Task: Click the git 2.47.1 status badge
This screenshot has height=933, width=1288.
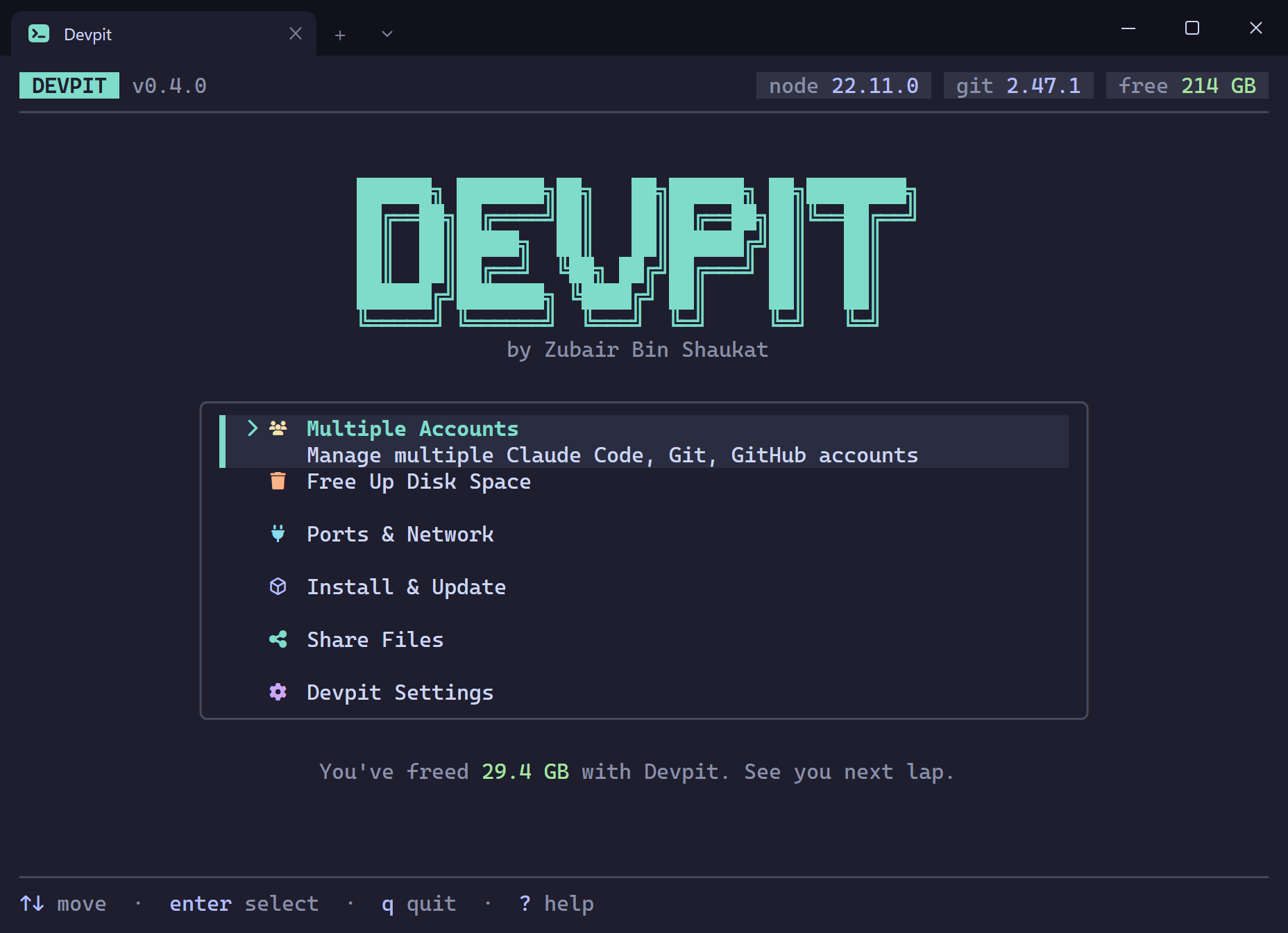Action: (x=1019, y=85)
